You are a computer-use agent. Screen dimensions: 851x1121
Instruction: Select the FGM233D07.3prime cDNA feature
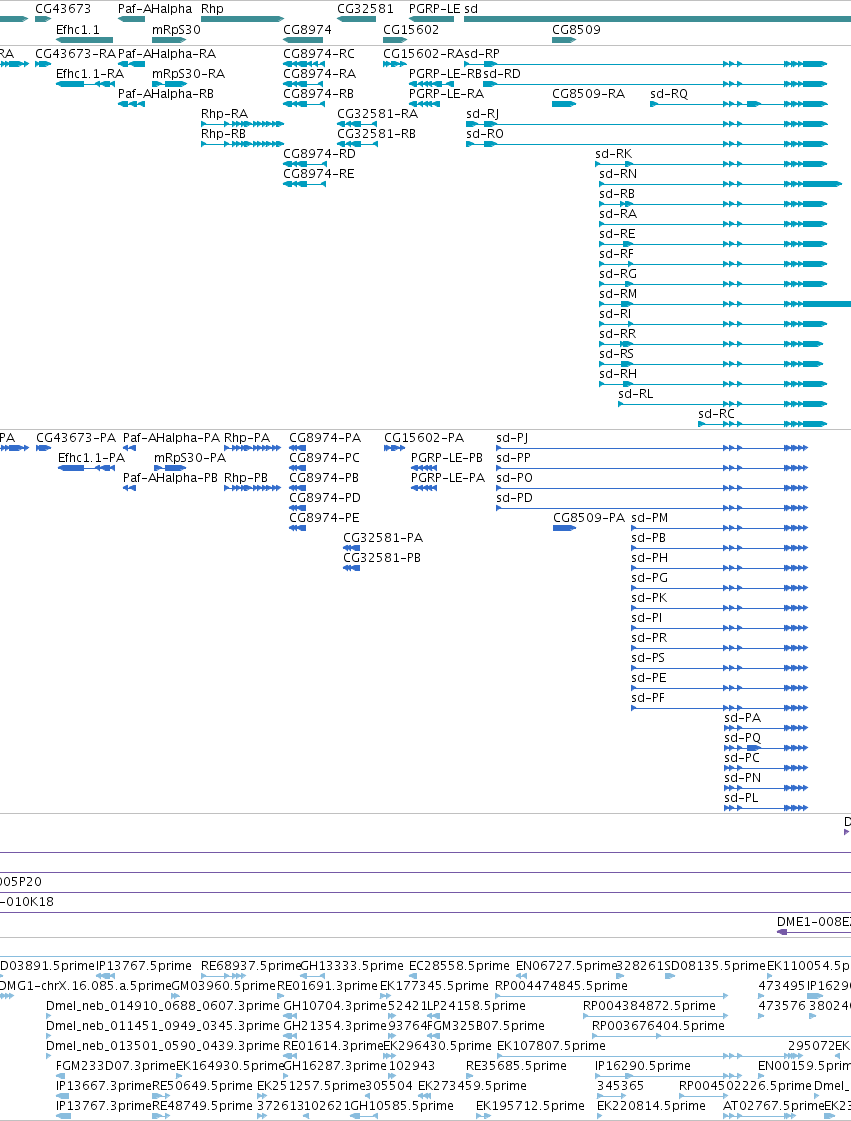coord(60,1076)
